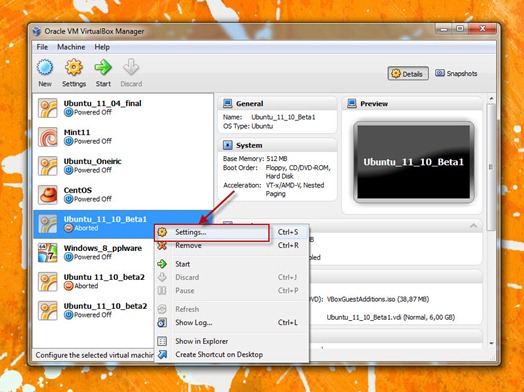Click the VBoxGuestAdditions.iso storage entry
The height and width of the screenshot is (392, 524).
tap(378, 299)
